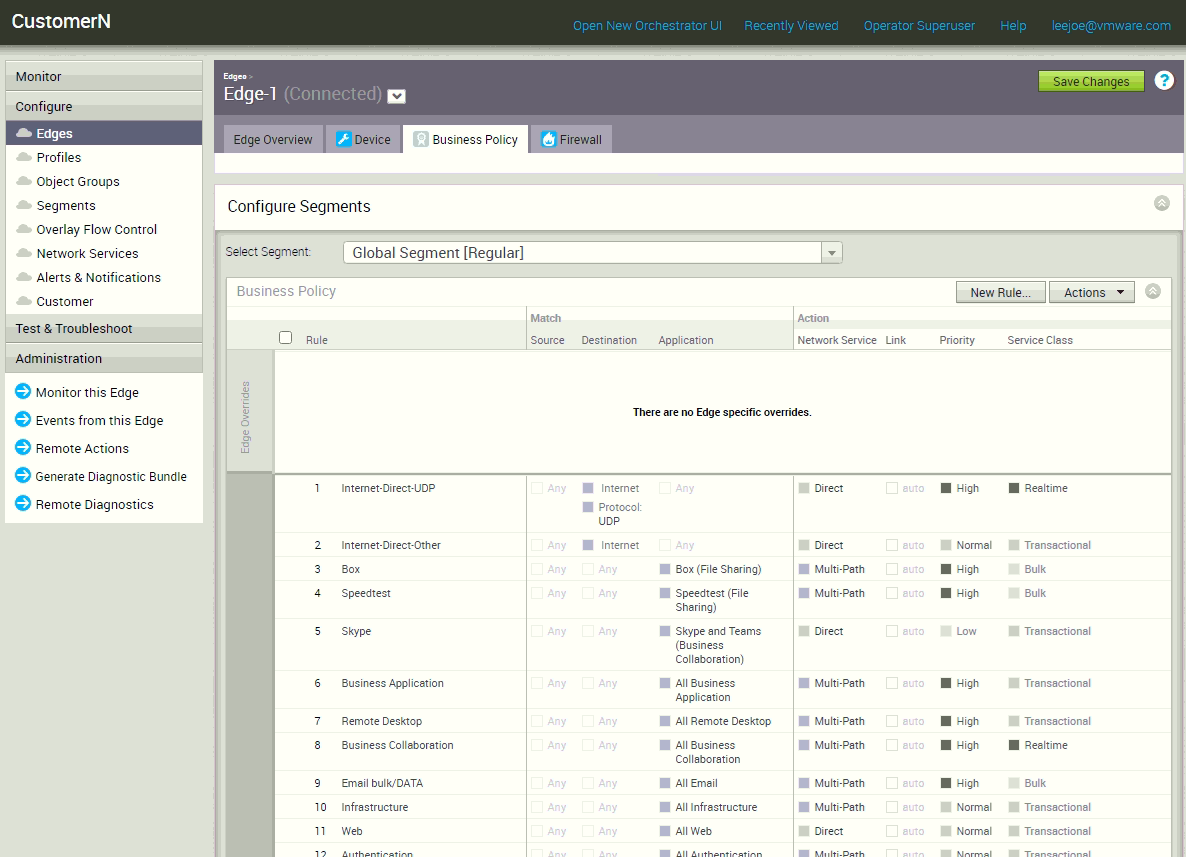Click the Speedtest rule name
Screen dimensions: 1186x857
click(366, 594)
